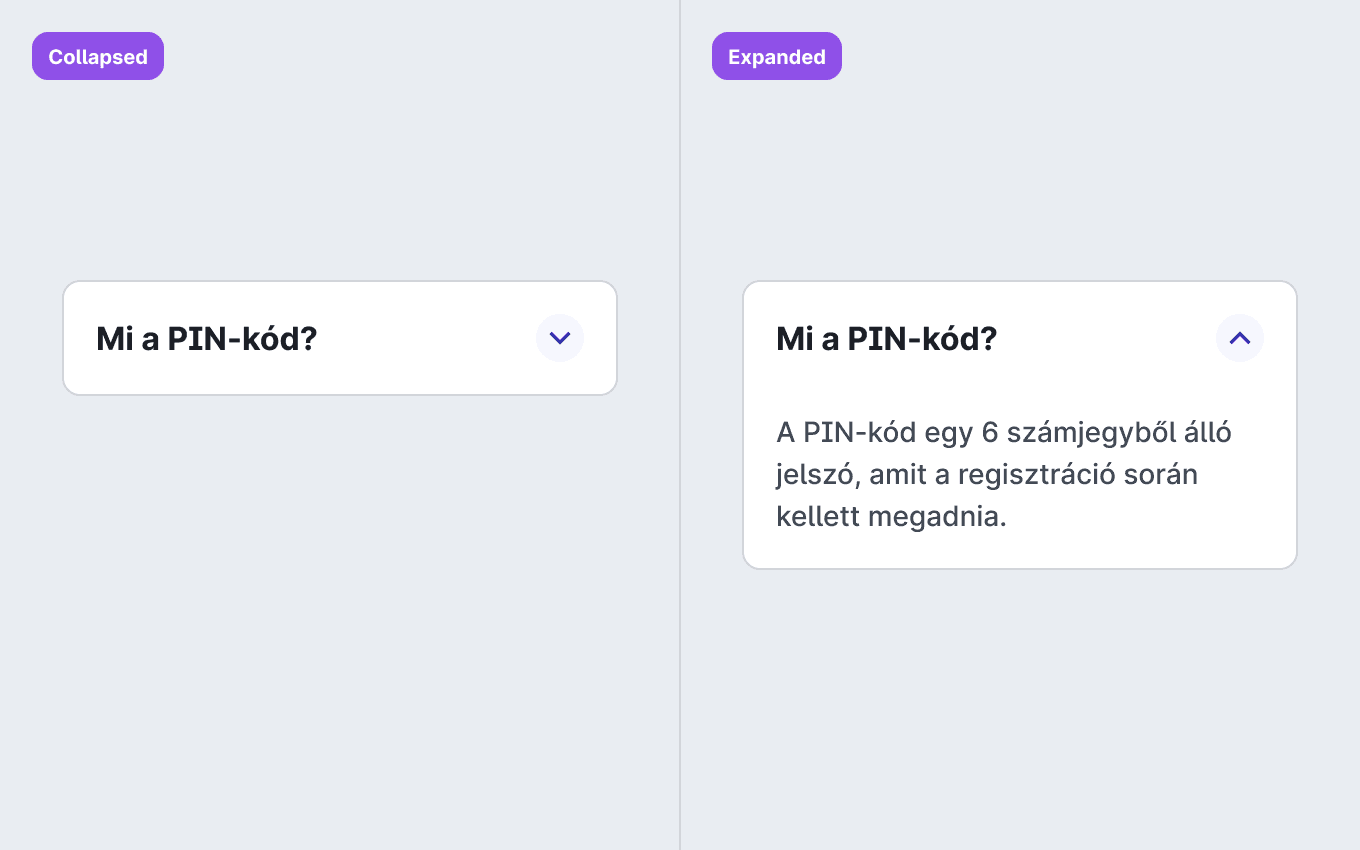Click the empty background below the collapsed card
The image size is (1360, 850).
(x=340, y=620)
